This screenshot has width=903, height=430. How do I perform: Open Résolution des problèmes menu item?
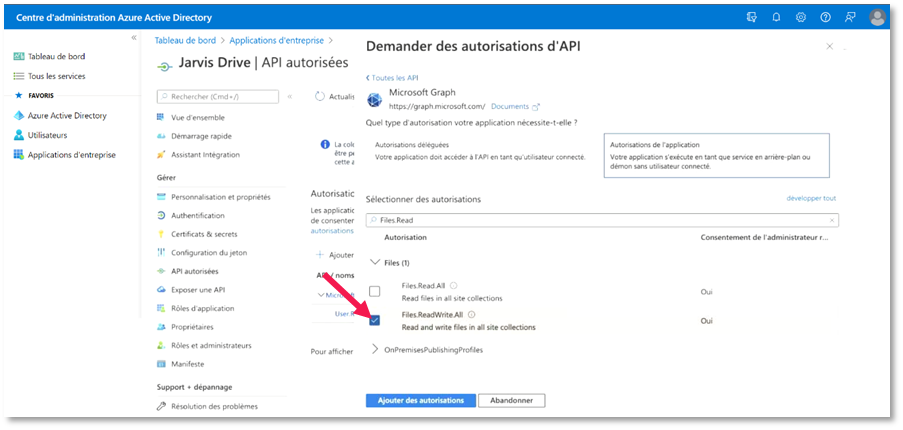[215, 406]
